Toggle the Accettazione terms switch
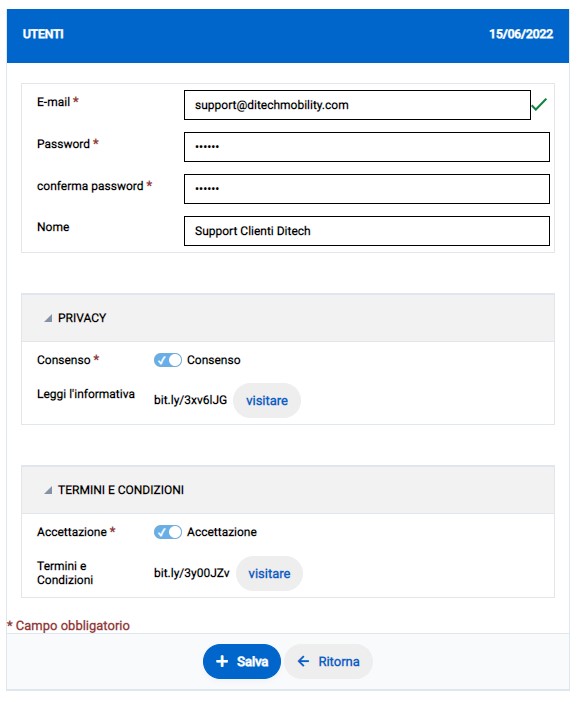Screen dimensions: 581x706 click(x=168, y=532)
